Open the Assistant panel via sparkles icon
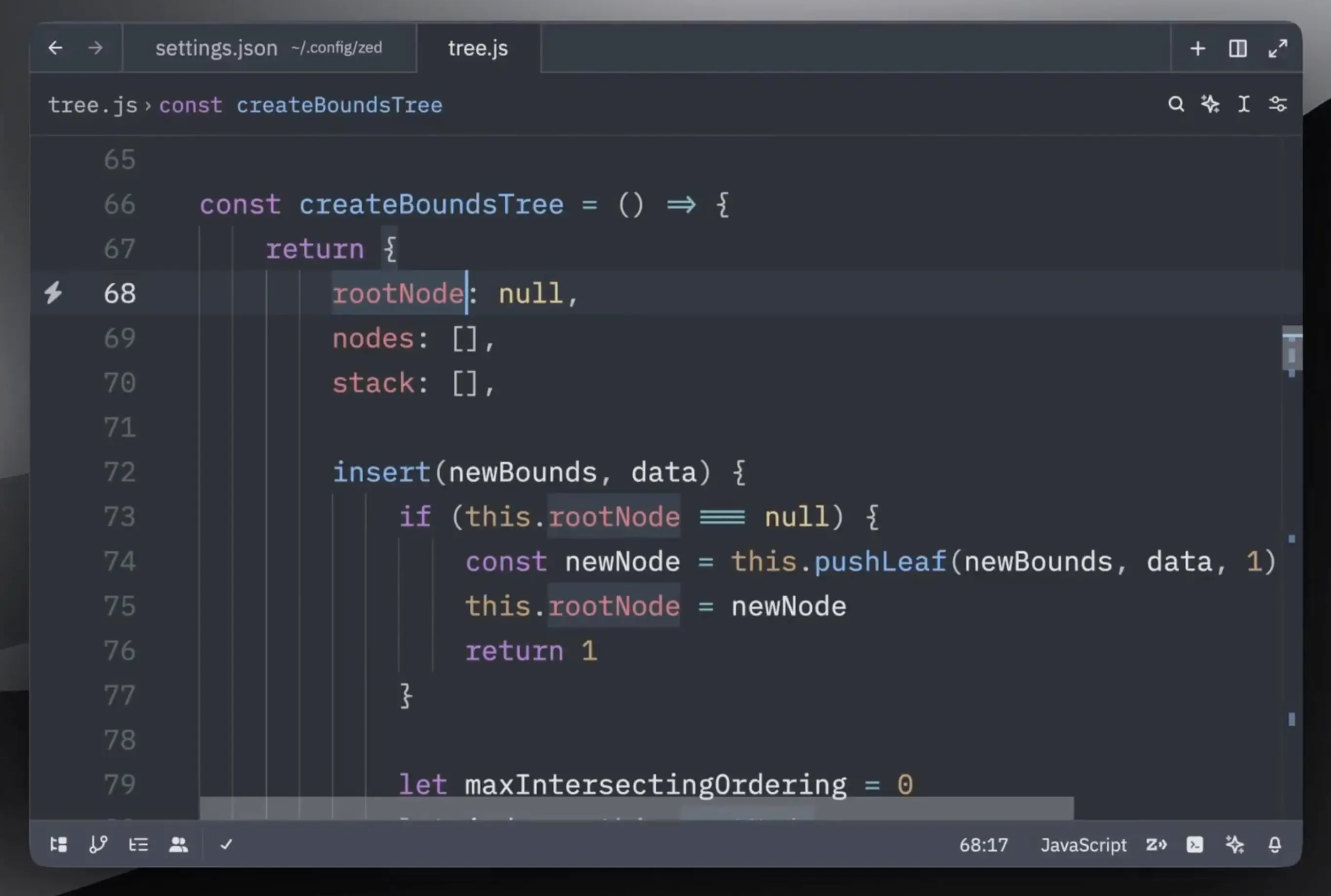This screenshot has height=896, width=1331. point(1235,844)
